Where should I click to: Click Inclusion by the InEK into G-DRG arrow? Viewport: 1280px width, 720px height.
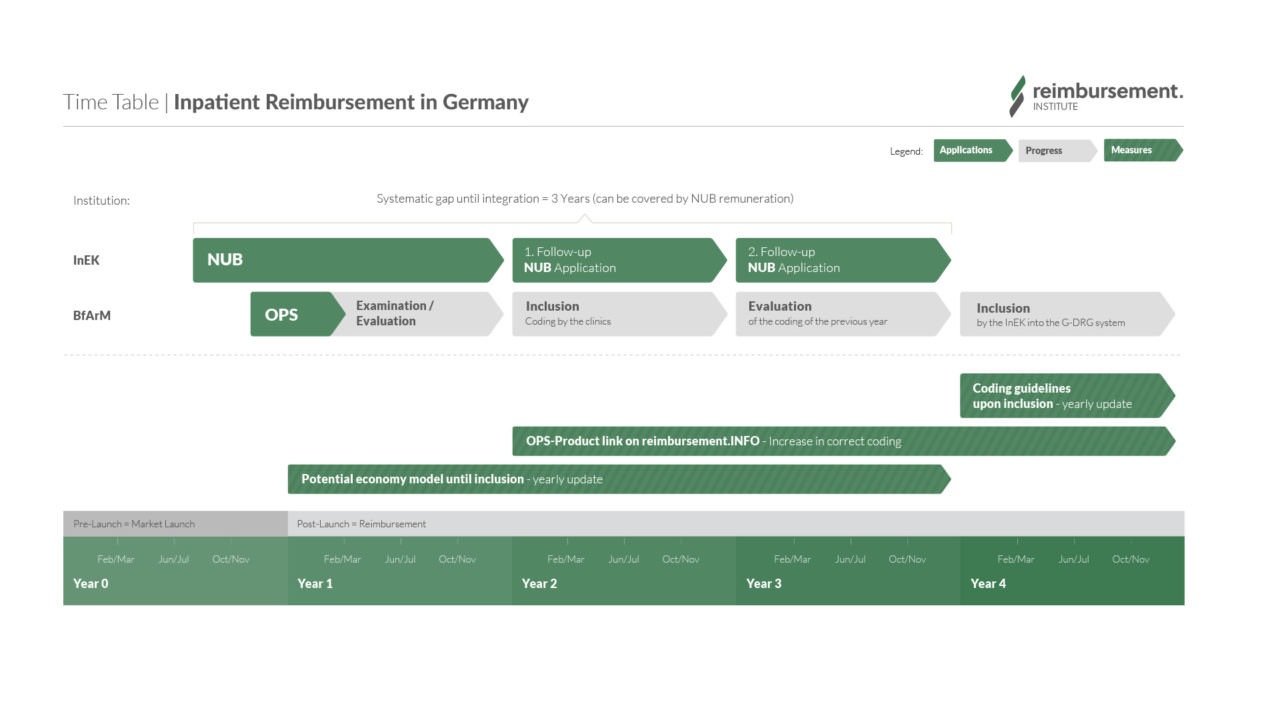1067,314
